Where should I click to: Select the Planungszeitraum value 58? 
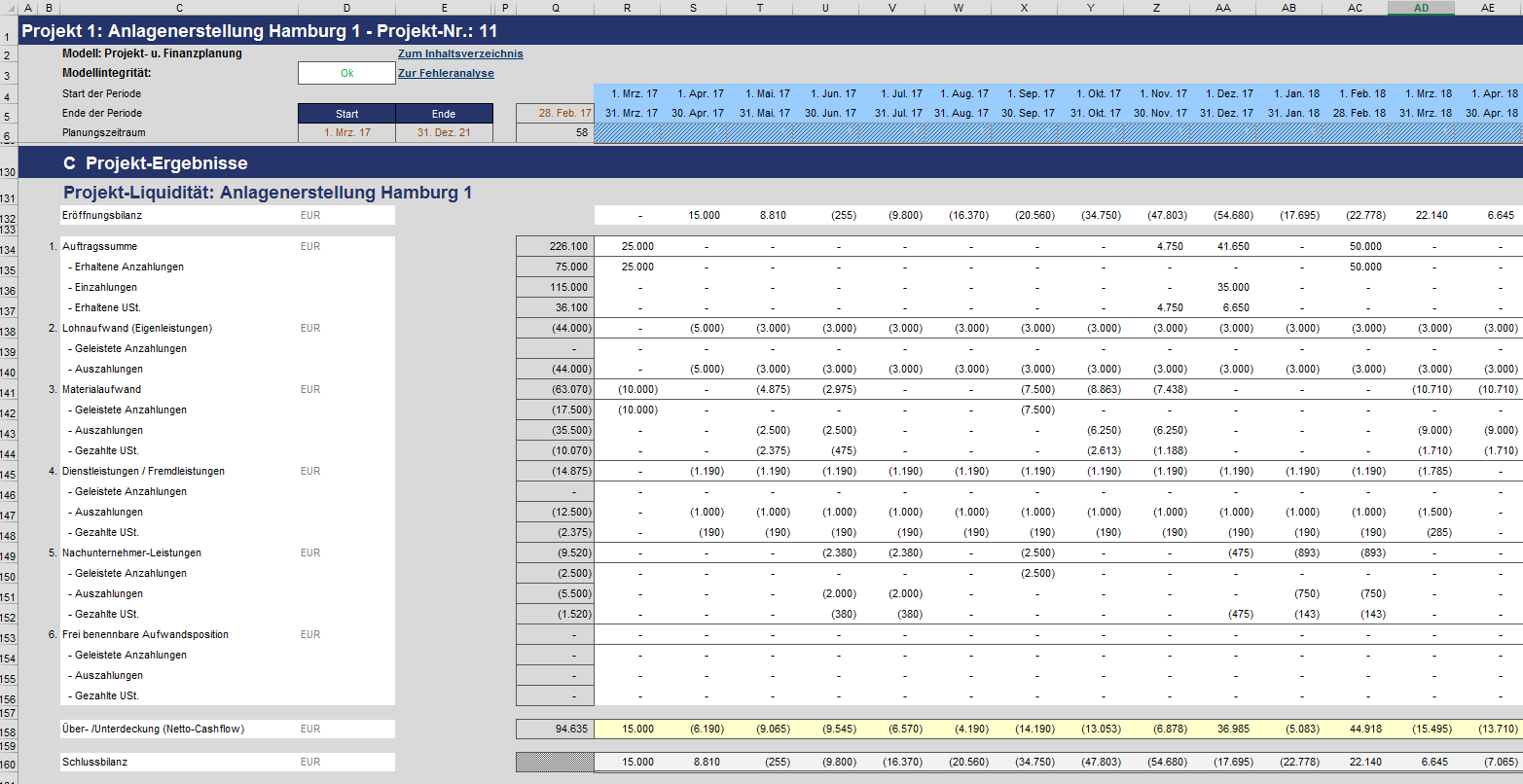555,132
